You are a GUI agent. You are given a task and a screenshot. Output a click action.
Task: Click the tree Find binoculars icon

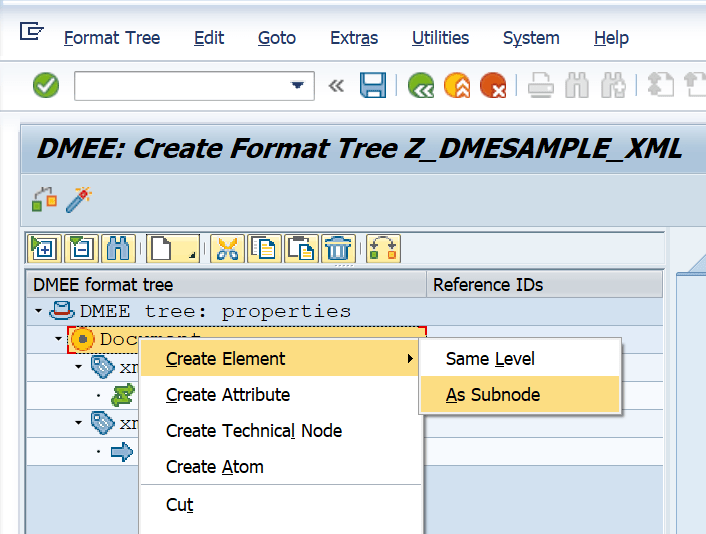(118, 248)
